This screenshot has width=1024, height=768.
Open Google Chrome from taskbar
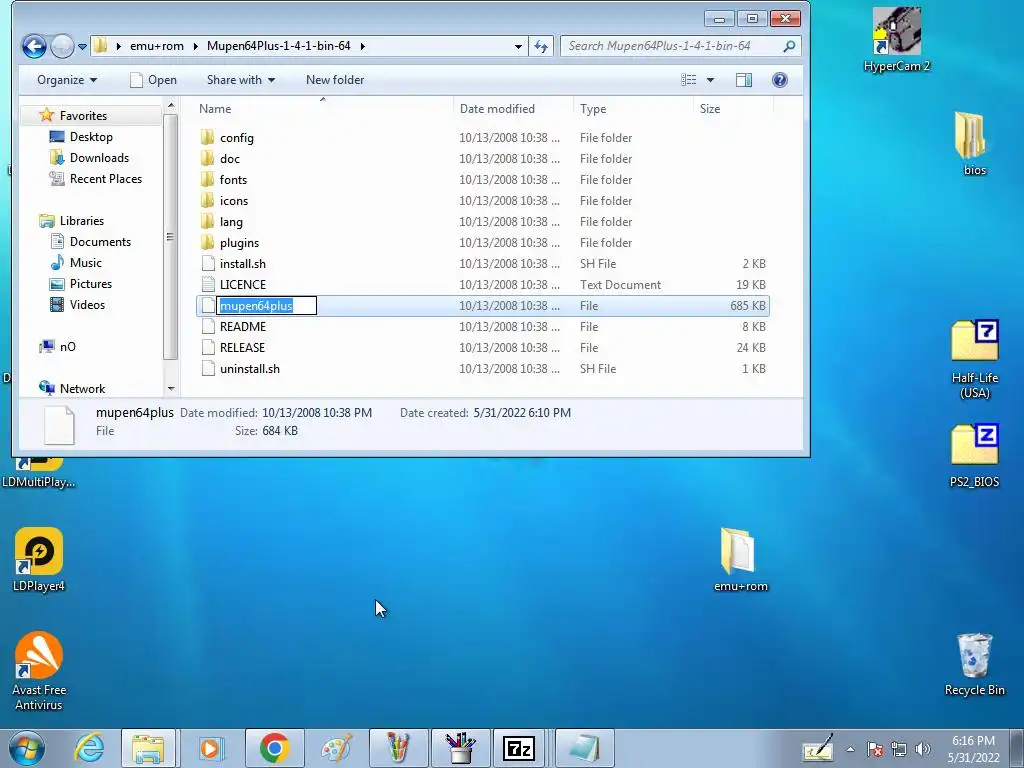coord(274,748)
